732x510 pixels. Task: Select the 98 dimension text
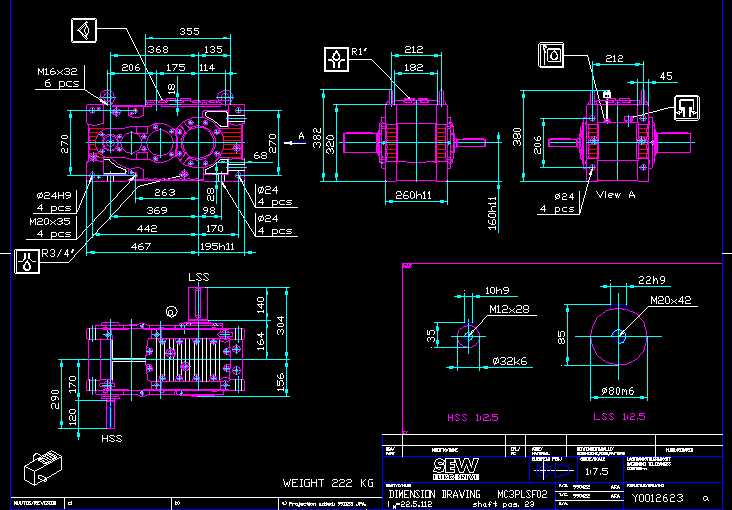coord(209,211)
